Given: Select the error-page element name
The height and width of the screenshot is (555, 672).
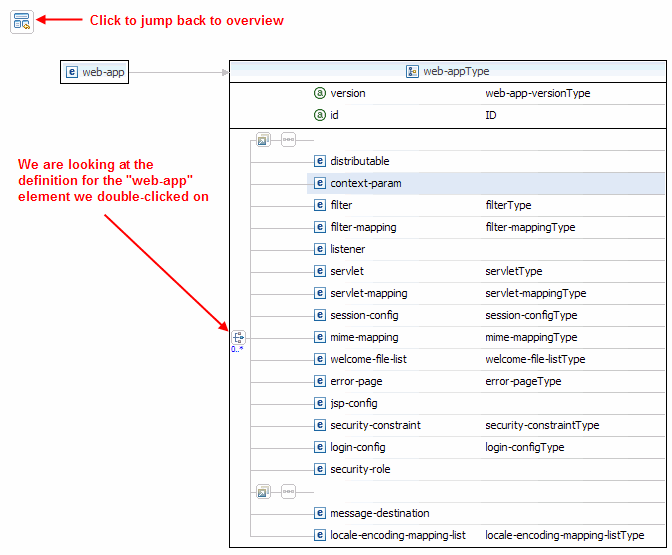Looking at the screenshot, I should (356, 381).
